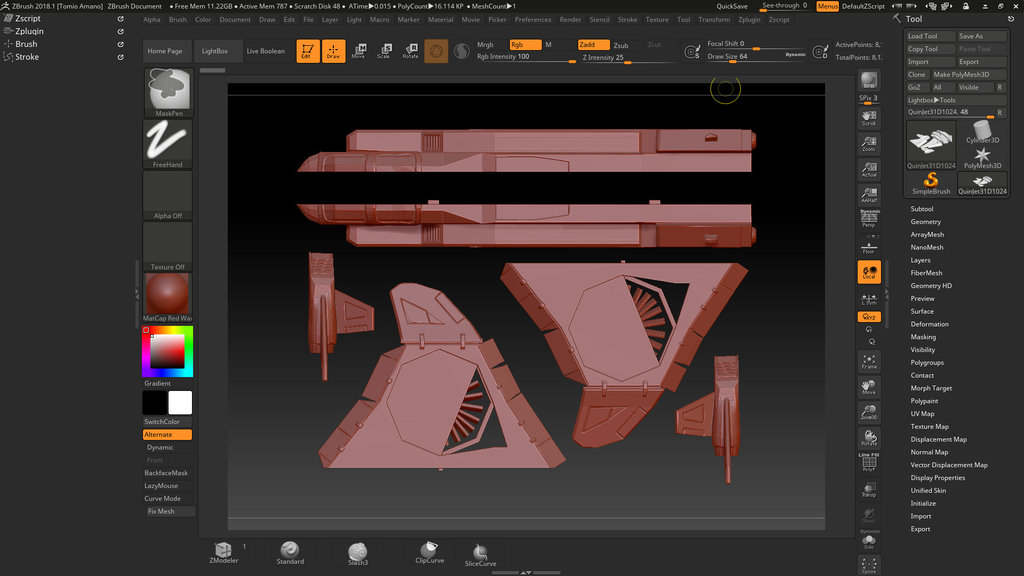1024x576 pixels.
Task: Select the Move transform icon
Action: click(x=359, y=51)
